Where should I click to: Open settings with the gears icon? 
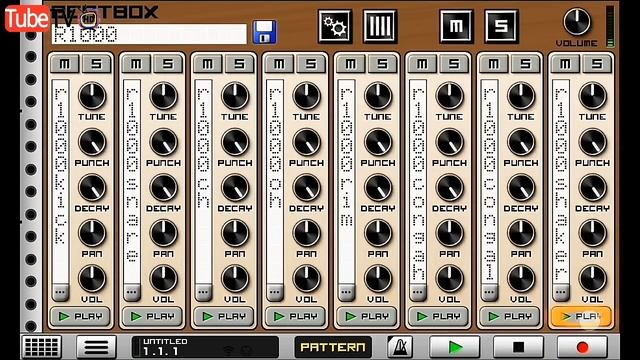(x=335, y=27)
